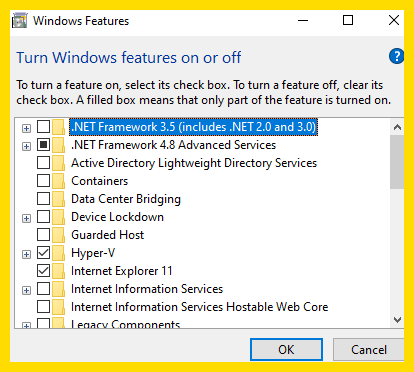Viewport: 414px width, 372px height.
Task: Expand the Internet Information Services node
Action: pyautogui.click(x=26, y=290)
